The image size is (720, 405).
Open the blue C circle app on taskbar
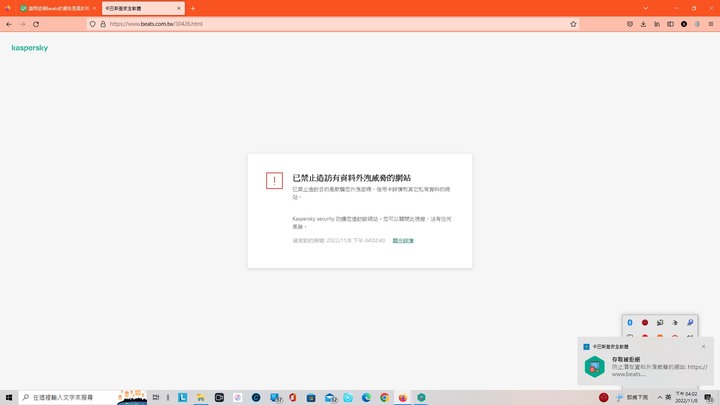pyautogui.click(x=256, y=397)
